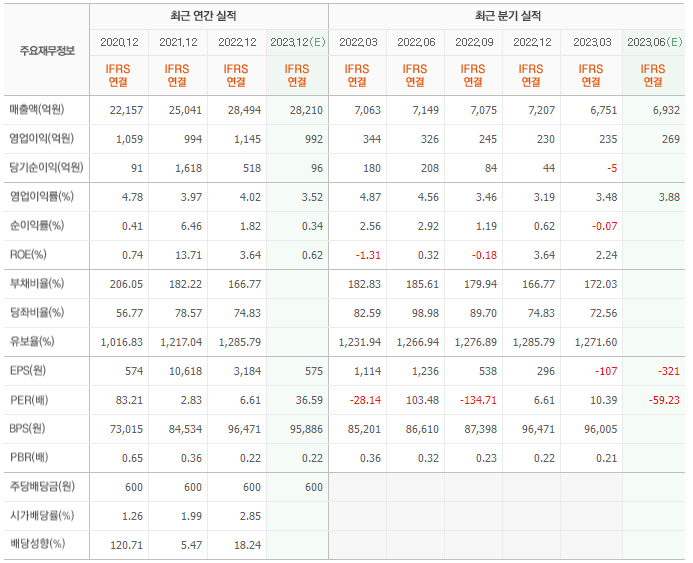Click the operating margin value 4.87
The width and height of the screenshot is (693, 563).
(370, 197)
